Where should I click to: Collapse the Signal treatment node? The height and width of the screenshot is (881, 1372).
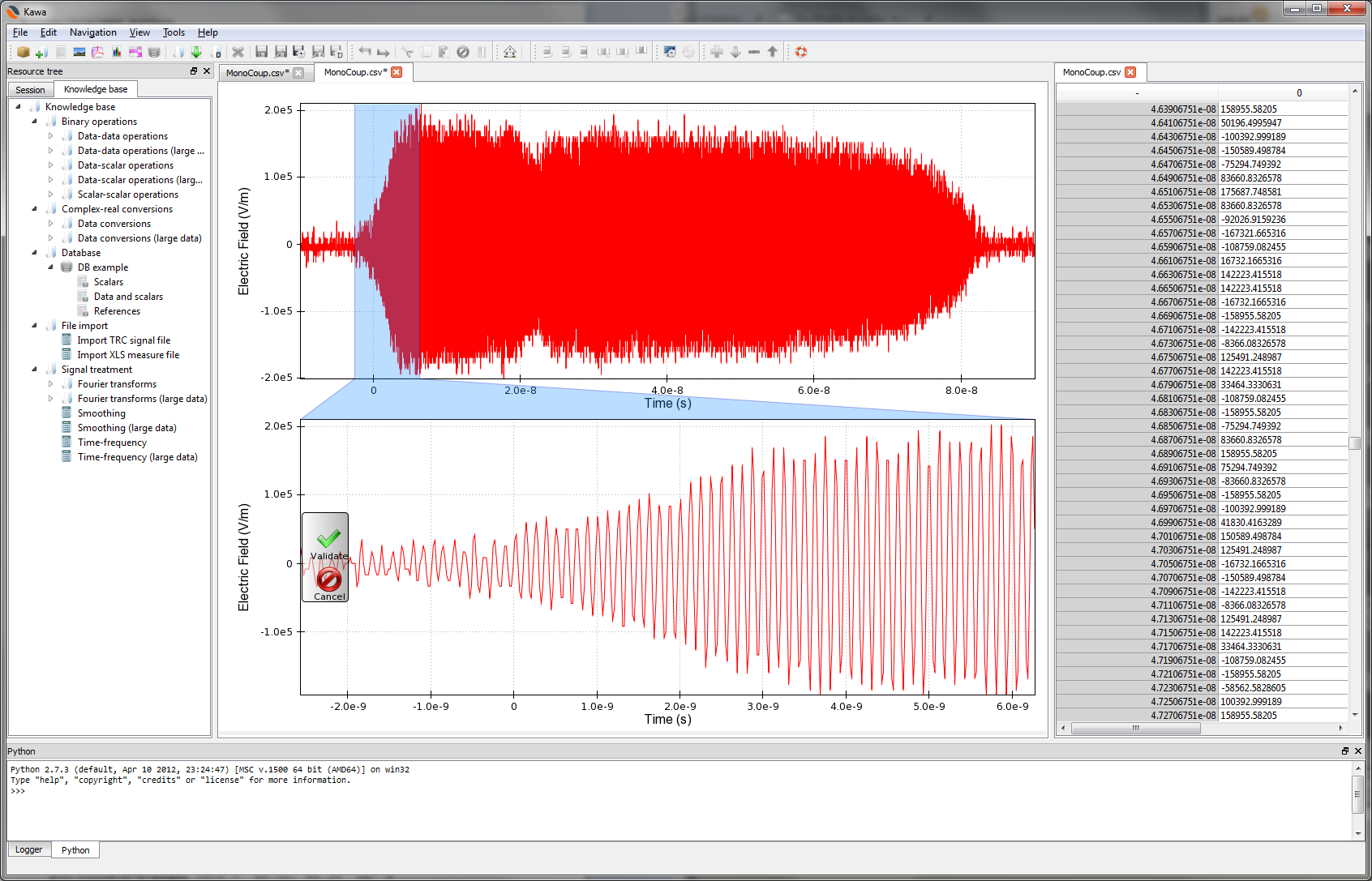click(x=34, y=370)
